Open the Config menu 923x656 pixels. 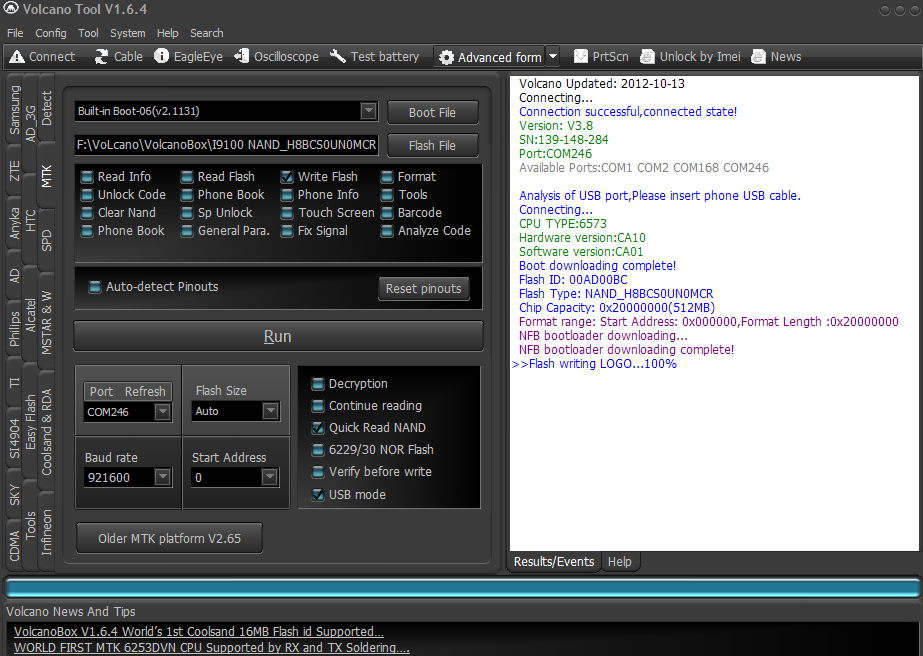[x=51, y=33]
